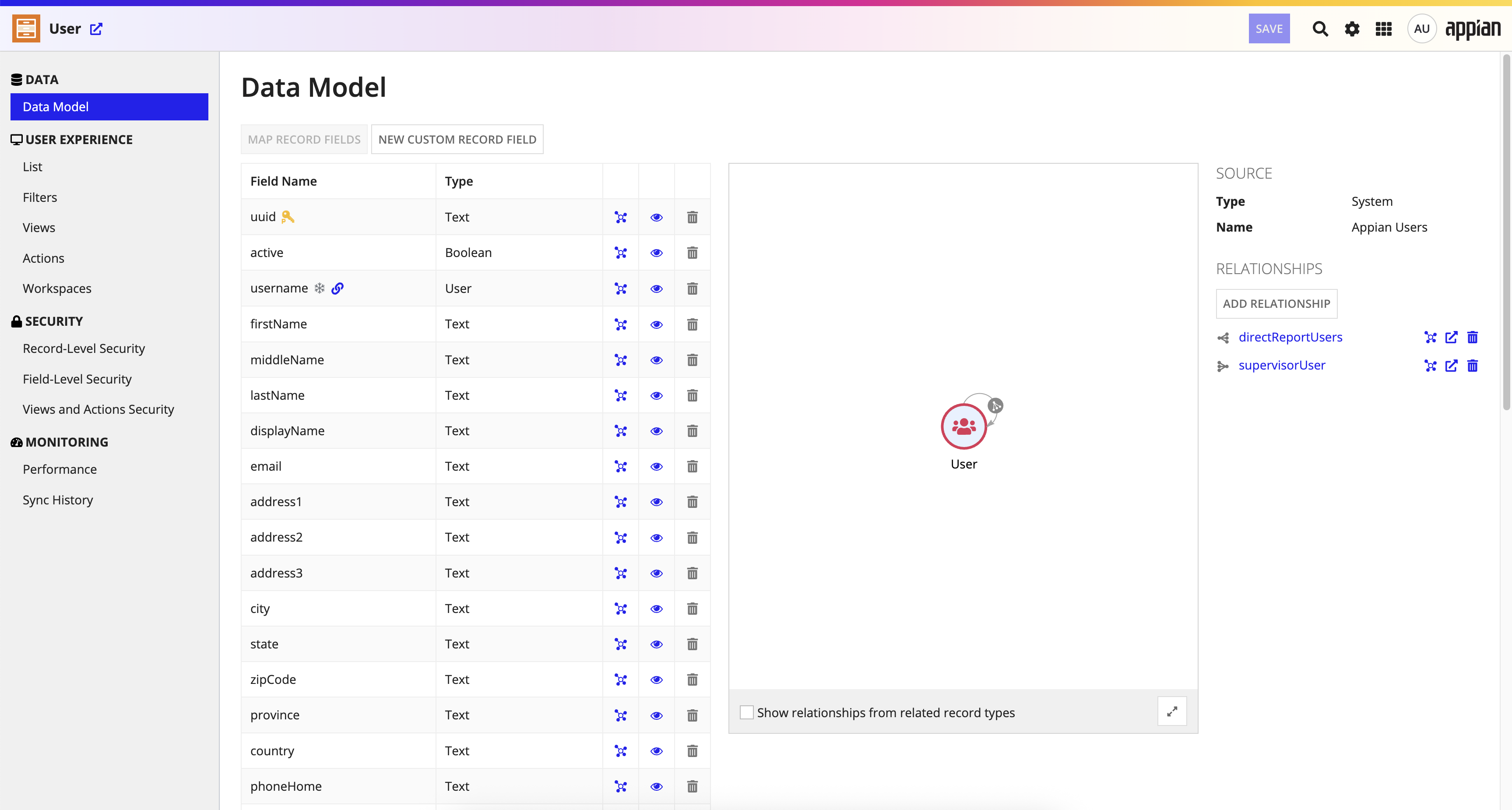Delete the phoneHome field

692,786
